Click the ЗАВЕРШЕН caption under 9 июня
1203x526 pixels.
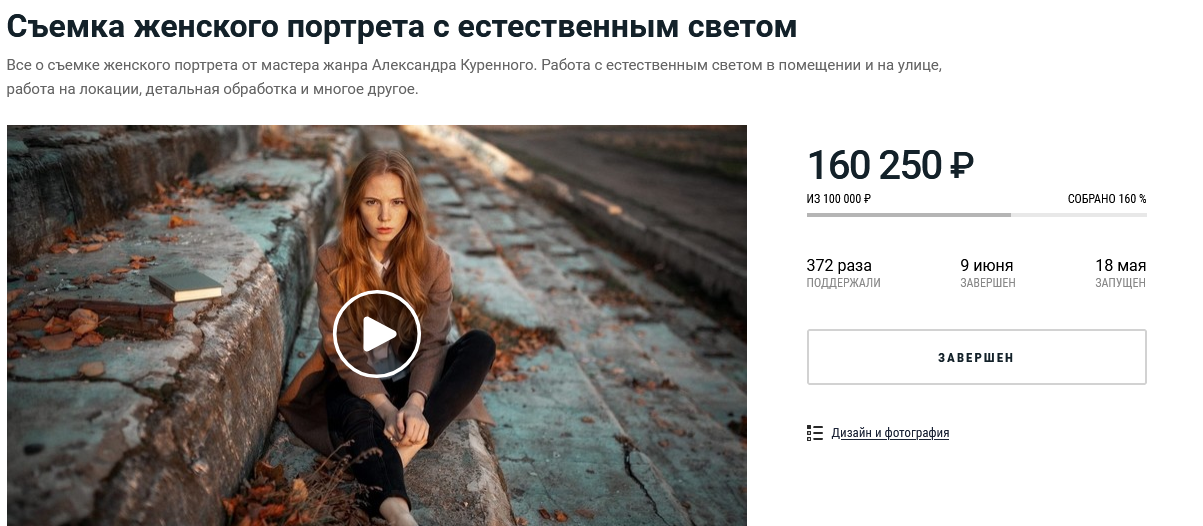click(x=988, y=283)
